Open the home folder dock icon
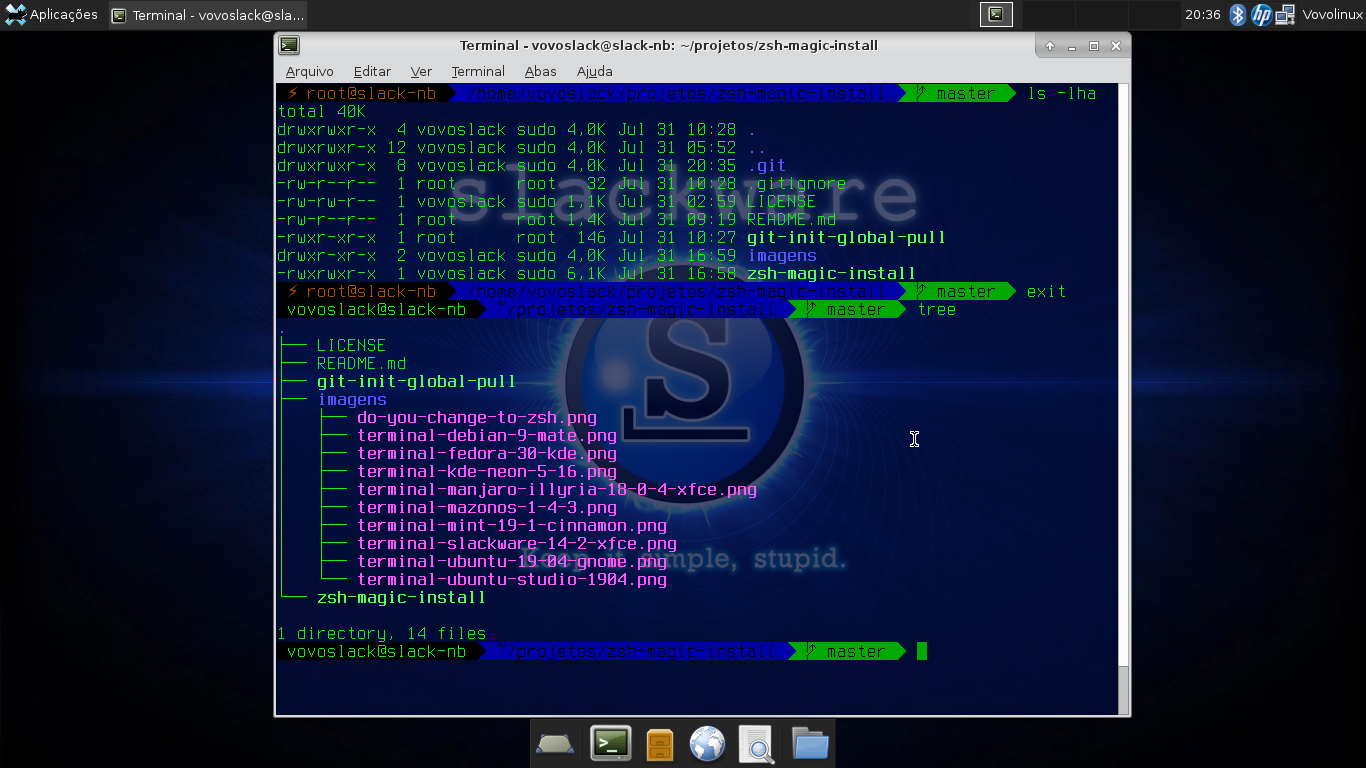The image size is (1366, 768). click(810, 744)
